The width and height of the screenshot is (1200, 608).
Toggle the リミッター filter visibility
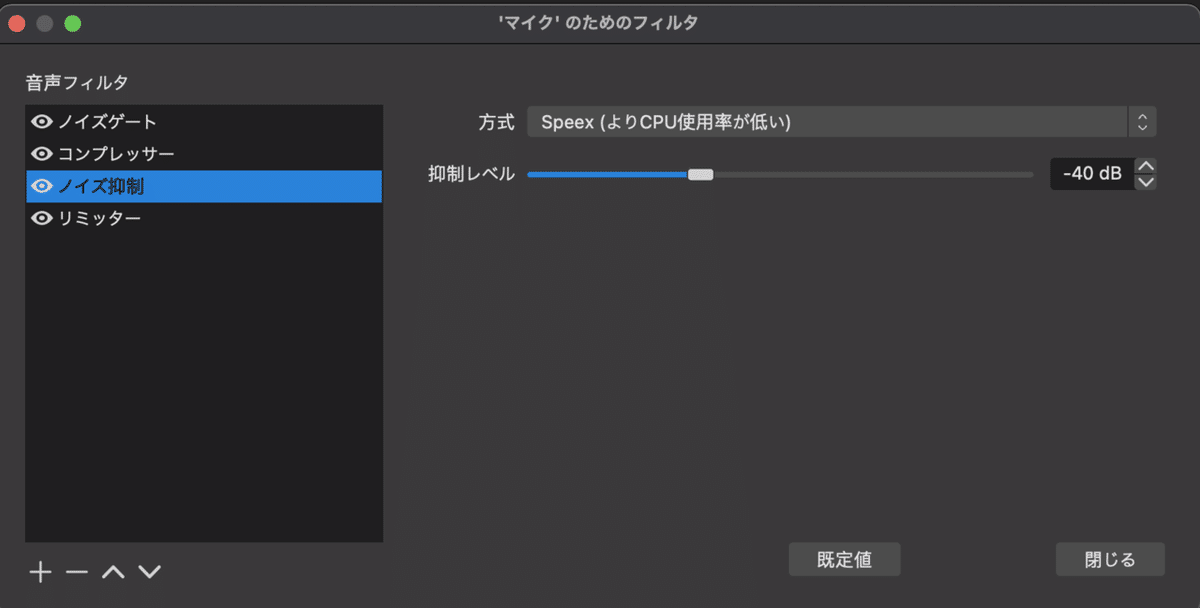[x=41, y=218]
